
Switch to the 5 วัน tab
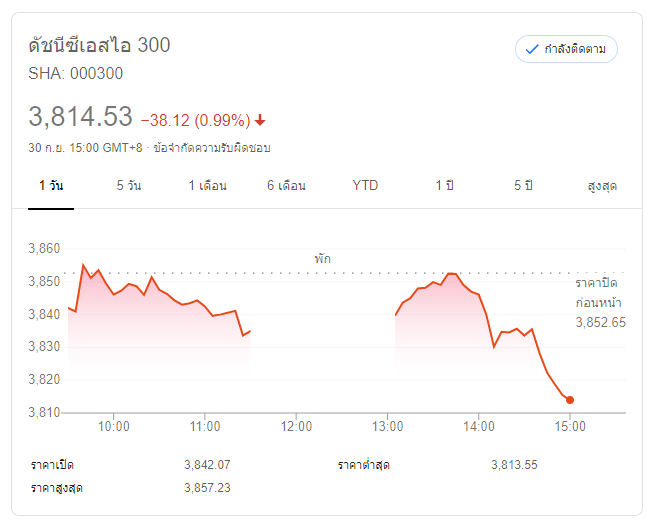[x=128, y=186]
